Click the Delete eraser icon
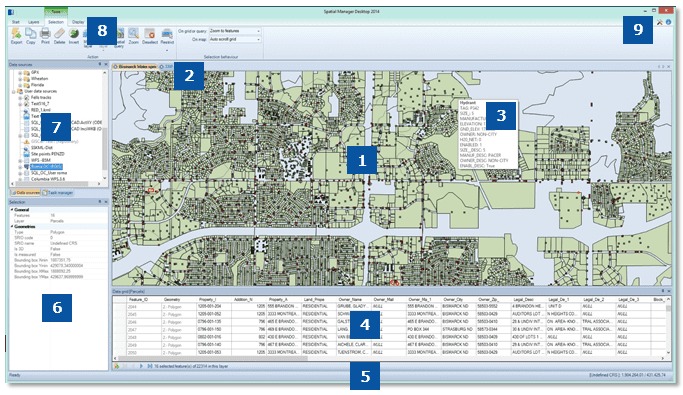The height and width of the screenshot is (395, 683). pos(59,33)
